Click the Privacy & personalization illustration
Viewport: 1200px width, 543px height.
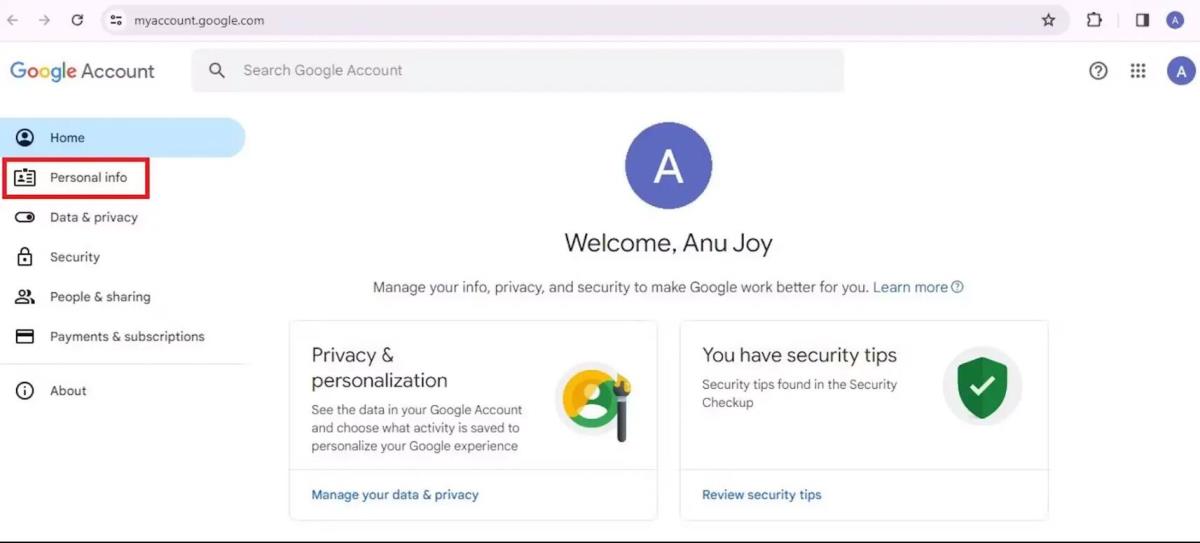point(595,401)
